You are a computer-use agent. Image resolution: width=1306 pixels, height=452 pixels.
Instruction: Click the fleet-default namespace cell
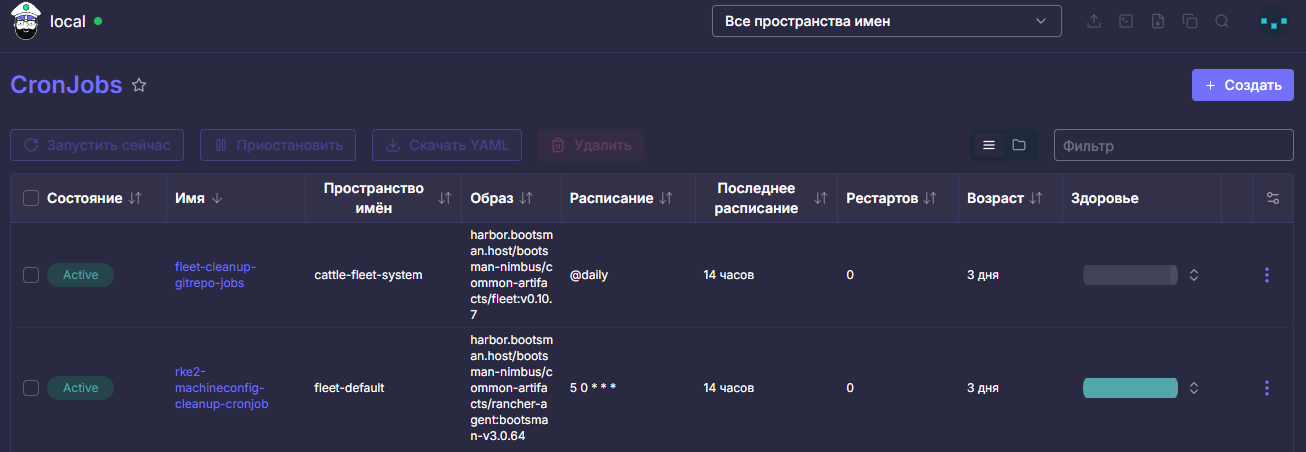point(349,388)
